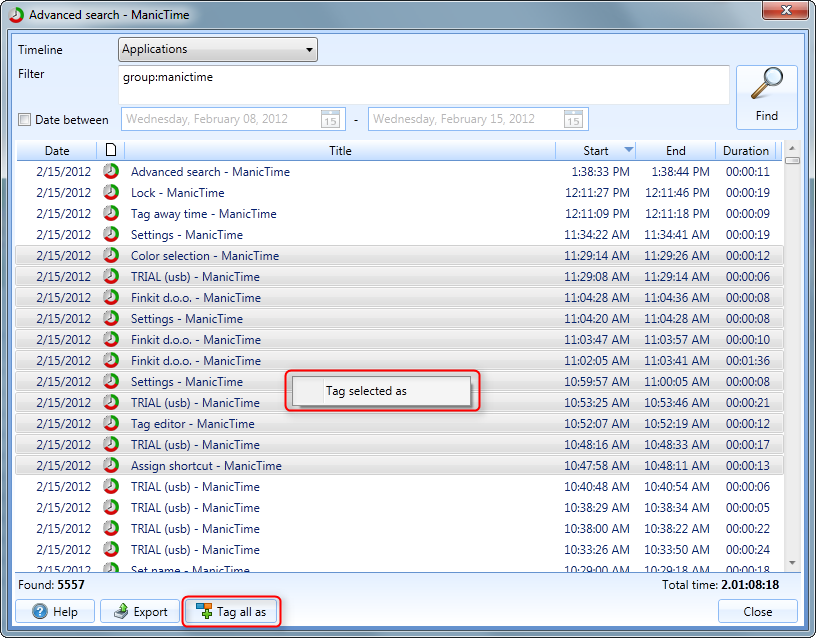Click the Settings row icon starting 11:34:22 AM
Viewport: 816px width, 638px height.
tap(111, 234)
